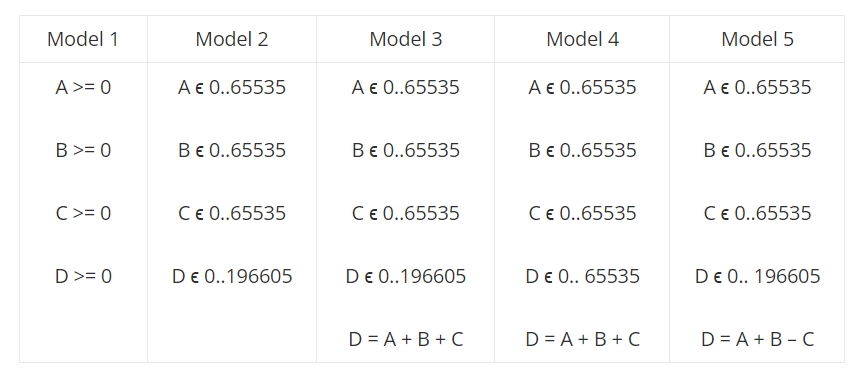This screenshot has height=378, width=859.
Task: Click 'C >= 0' in Model 1 column
Action: (x=83, y=213)
